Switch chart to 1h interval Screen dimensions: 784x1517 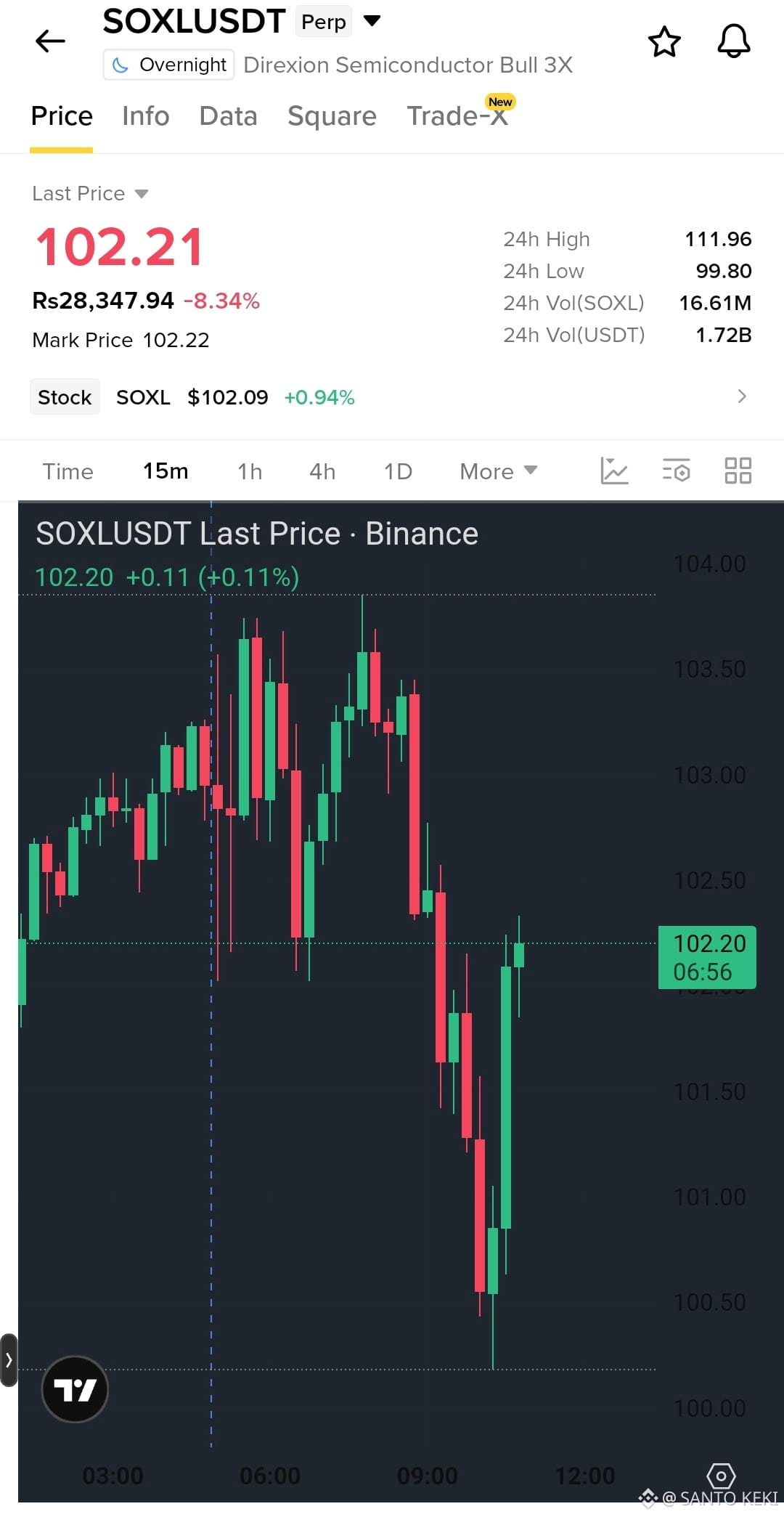pyautogui.click(x=250, y=471)
